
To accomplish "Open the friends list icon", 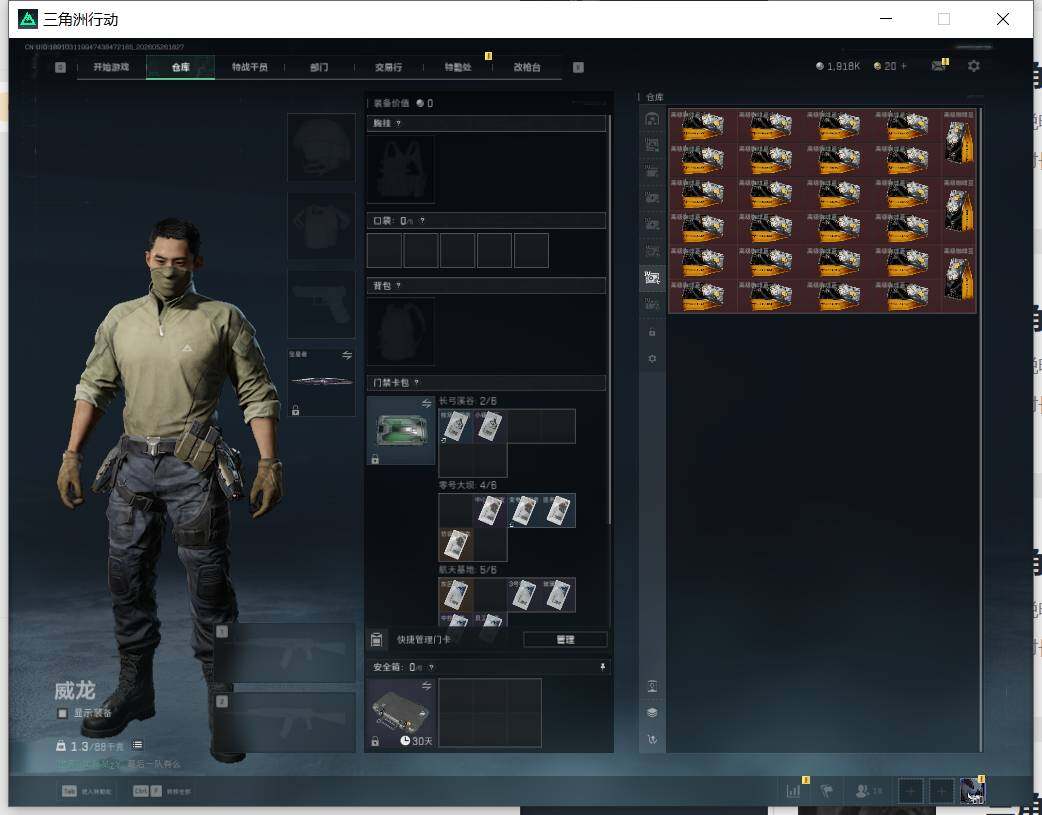I will 863,791.
